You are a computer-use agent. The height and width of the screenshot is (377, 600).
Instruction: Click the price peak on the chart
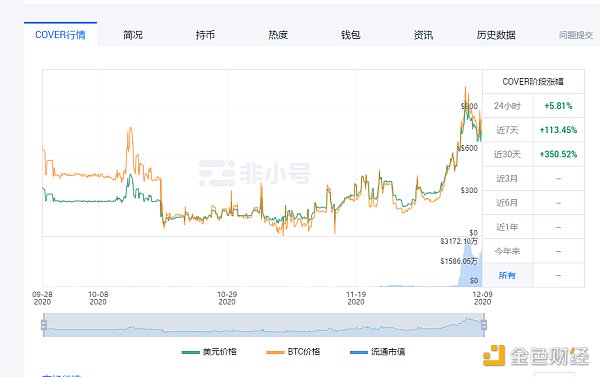click(x=465, y=88)
